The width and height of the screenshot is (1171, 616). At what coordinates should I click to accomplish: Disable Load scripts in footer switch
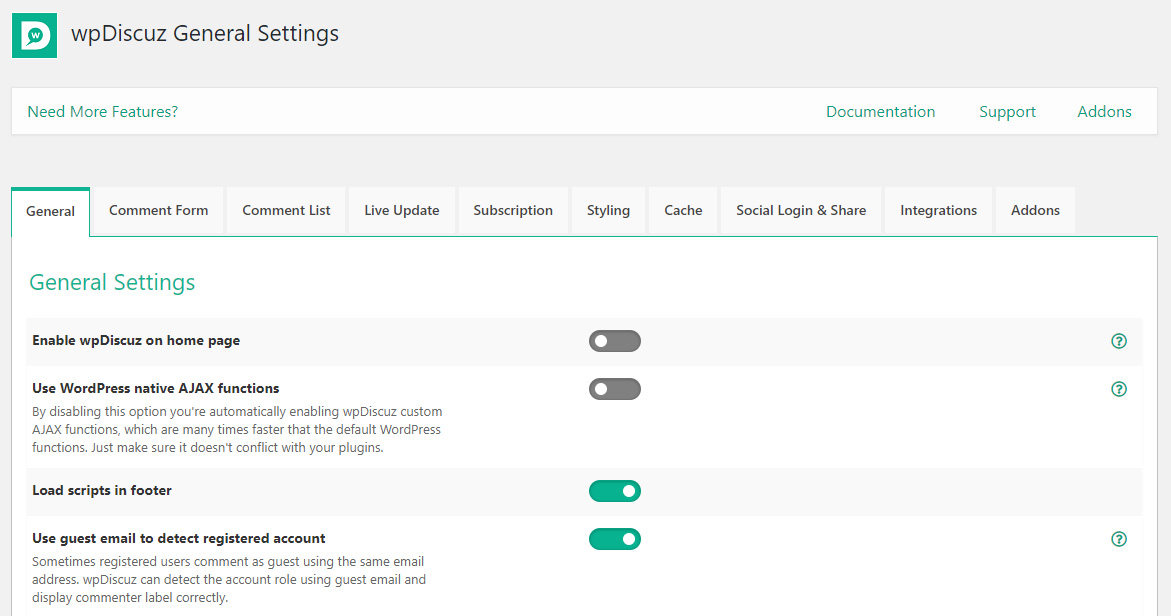tap(615, 491)
